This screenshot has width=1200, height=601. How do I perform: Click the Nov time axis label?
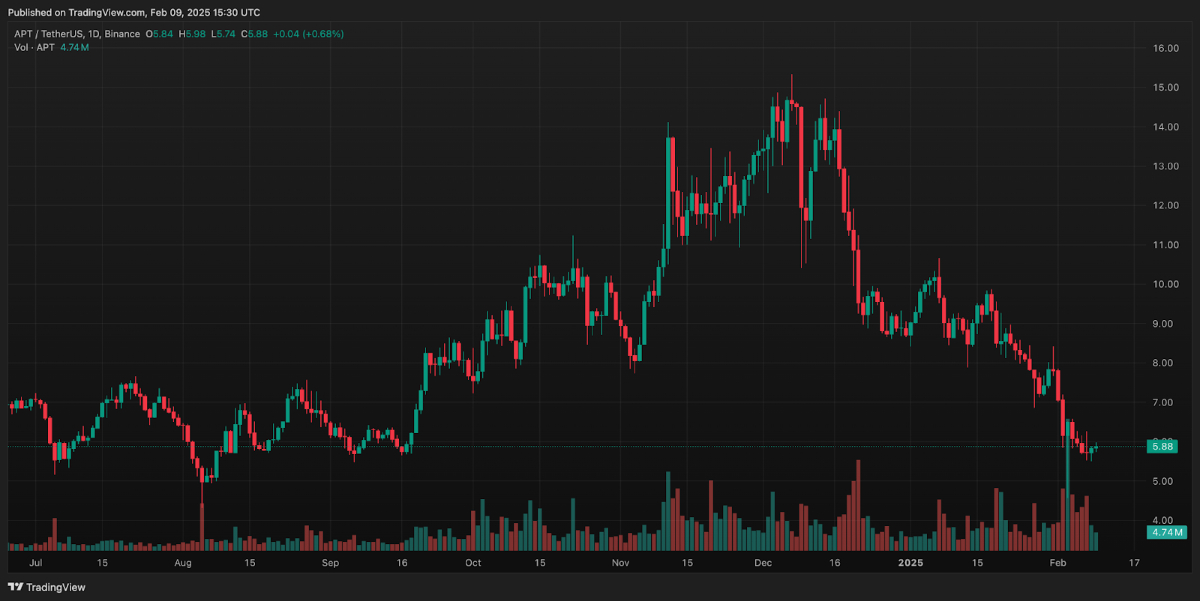tap(620, 563)
